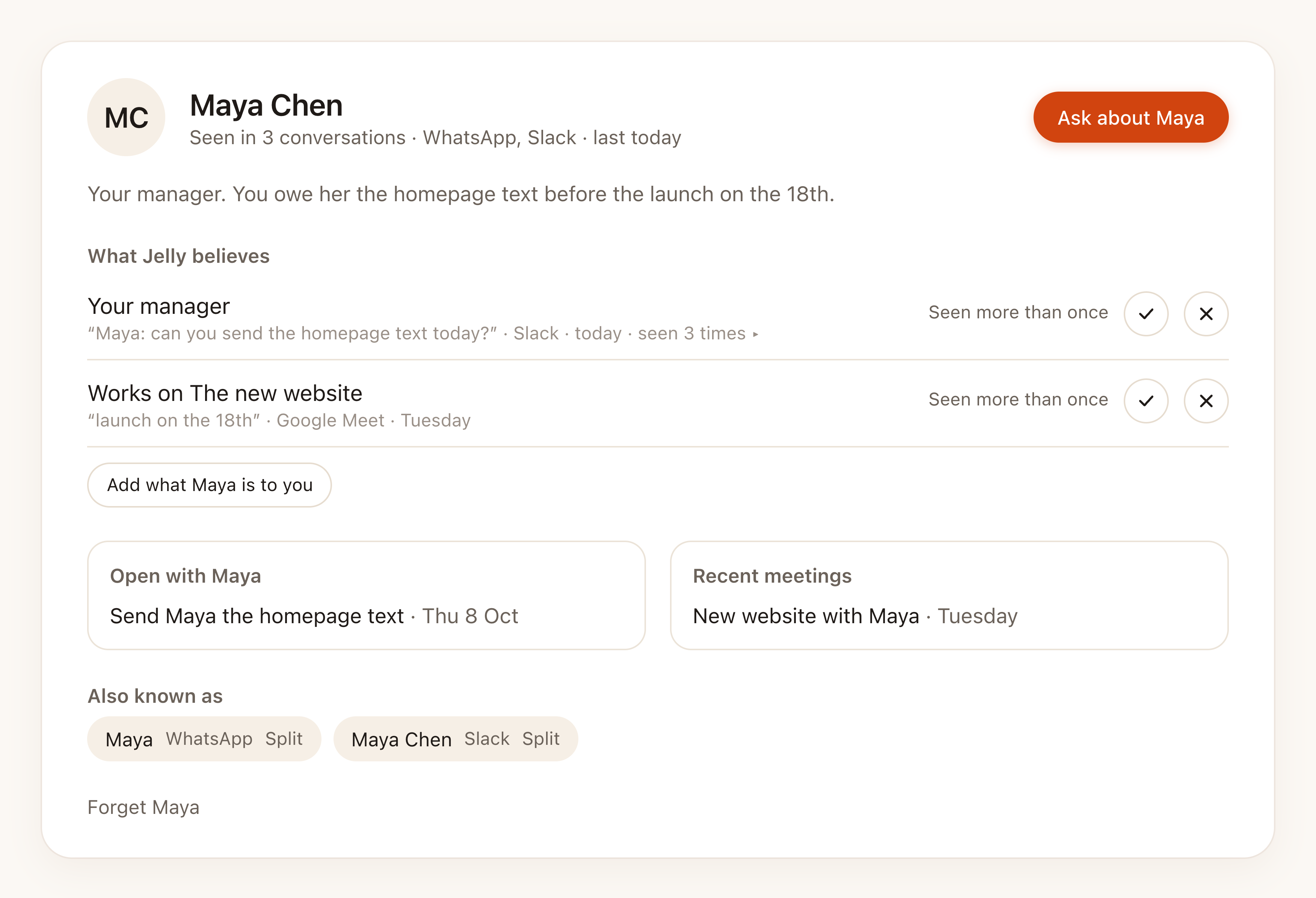This screenshot has width=1316, height=898.
Task: Open the 'Works on The new website' row
Action: (x=657, y=406)
